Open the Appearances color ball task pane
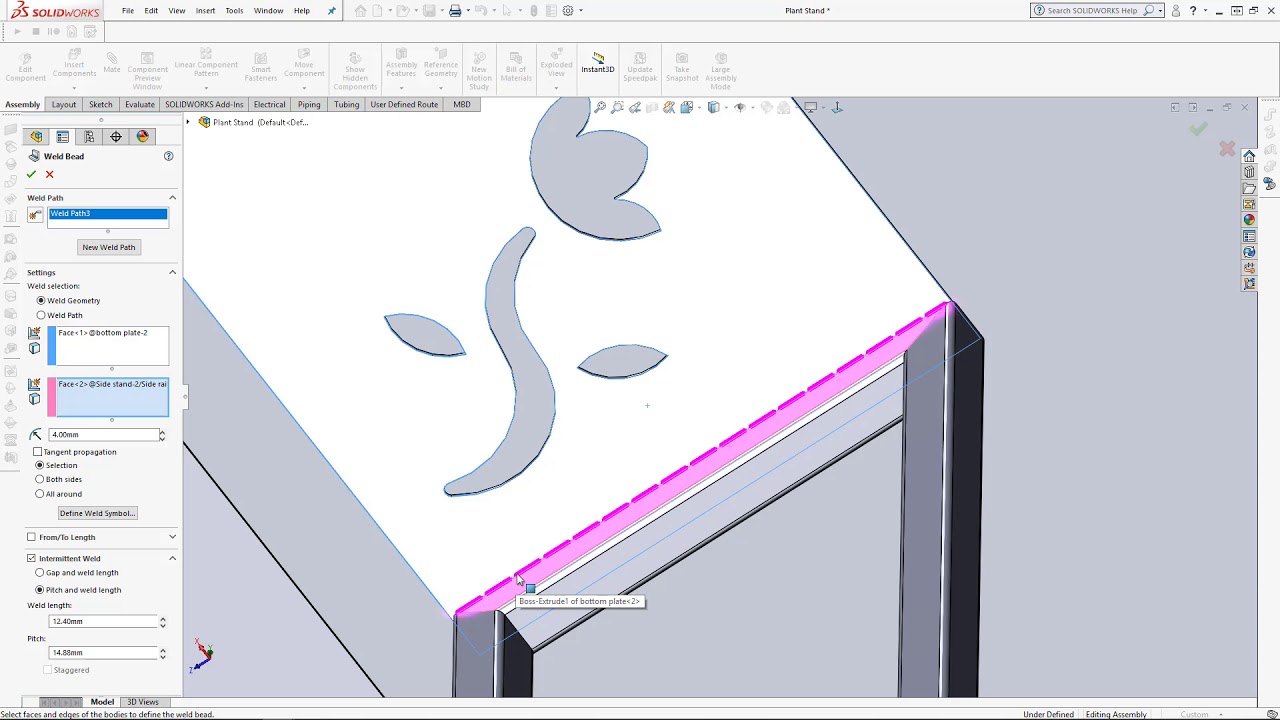Image resolution: width=1280 pixels, height=720 pixels. [1249, 220]
